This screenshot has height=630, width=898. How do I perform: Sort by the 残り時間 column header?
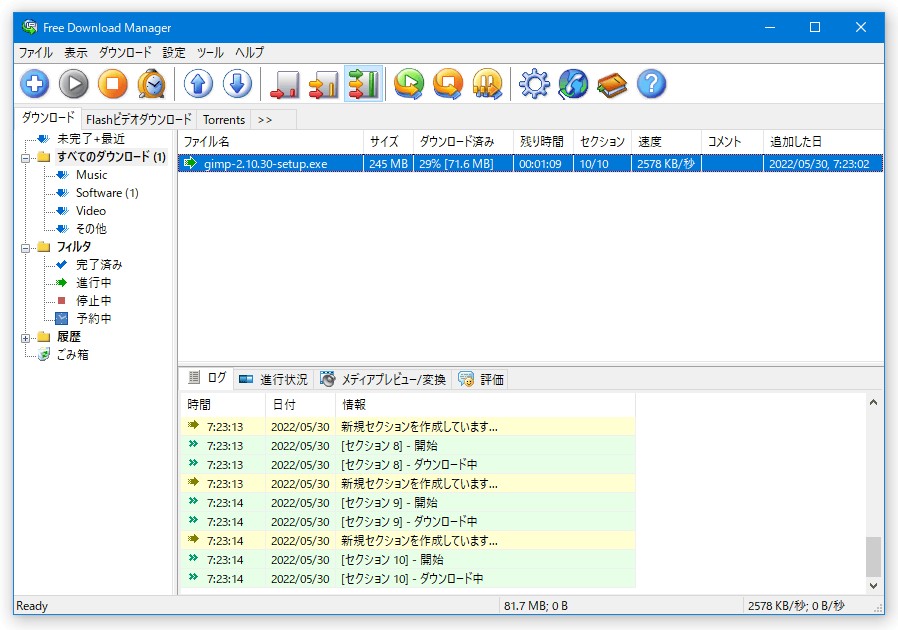[x=543, y=141]
